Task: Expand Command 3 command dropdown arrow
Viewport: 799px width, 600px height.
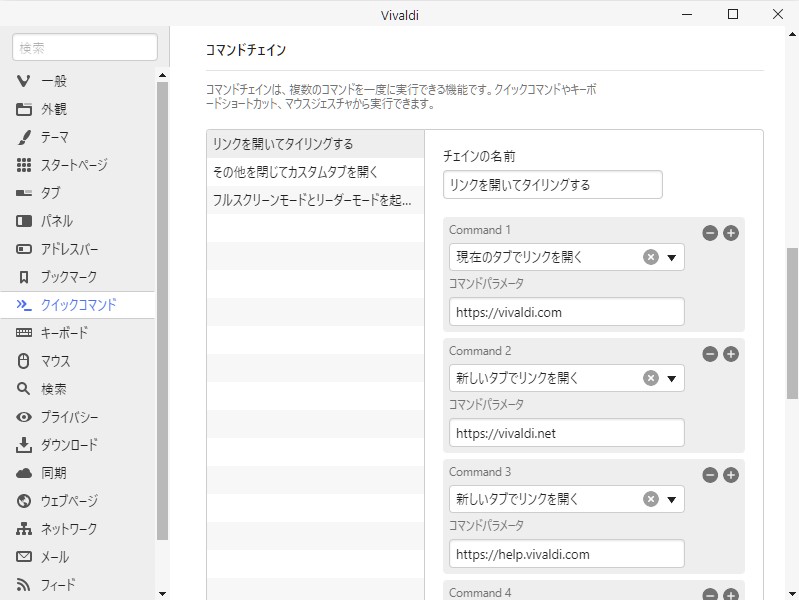Action: [672, 500]
